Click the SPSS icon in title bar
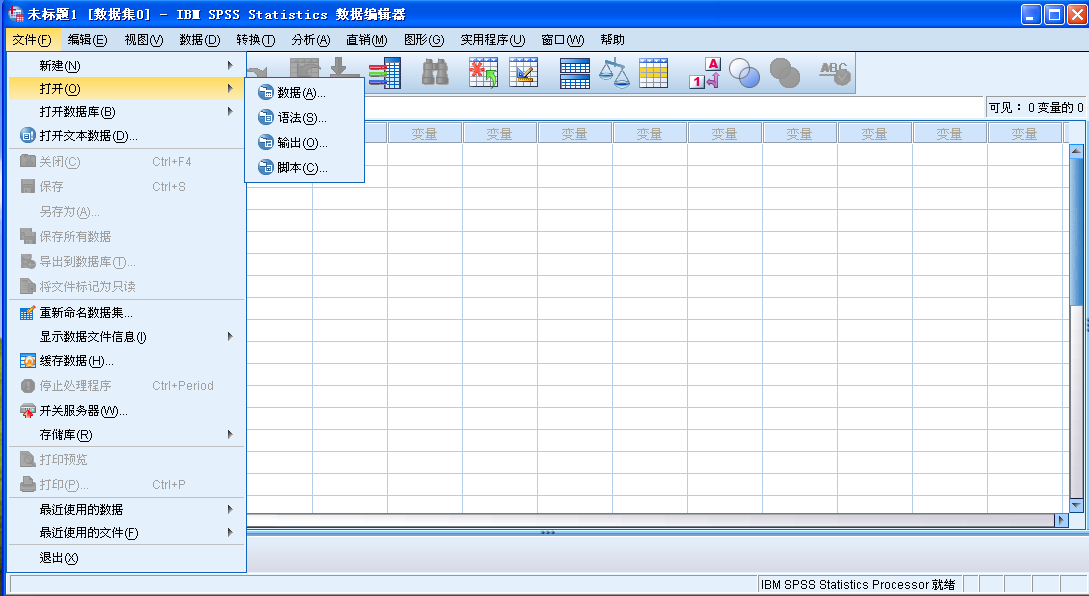This screenshot has height=596, width=1089. [15, 14]
